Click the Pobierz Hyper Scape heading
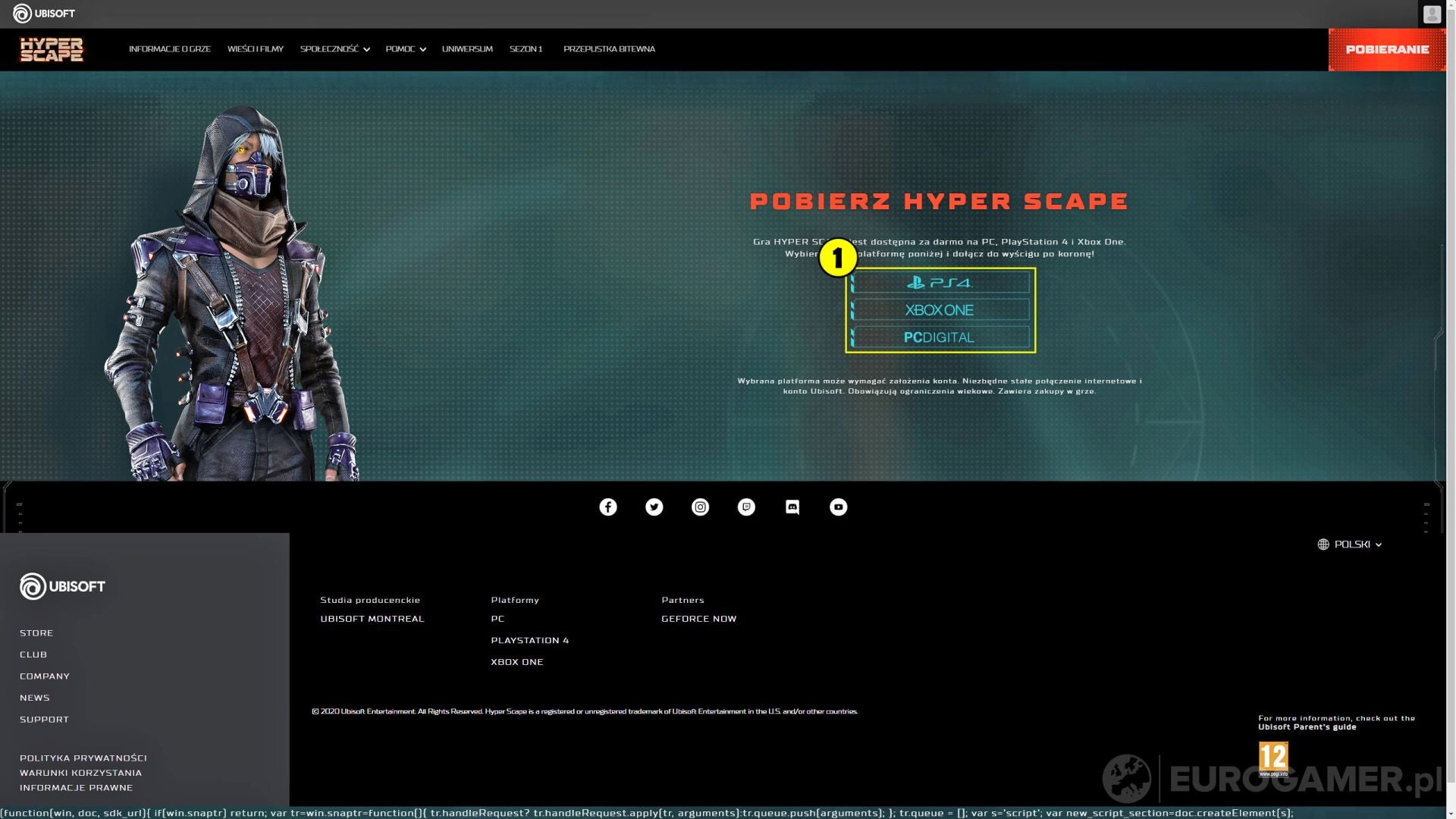 pos(940,201)
